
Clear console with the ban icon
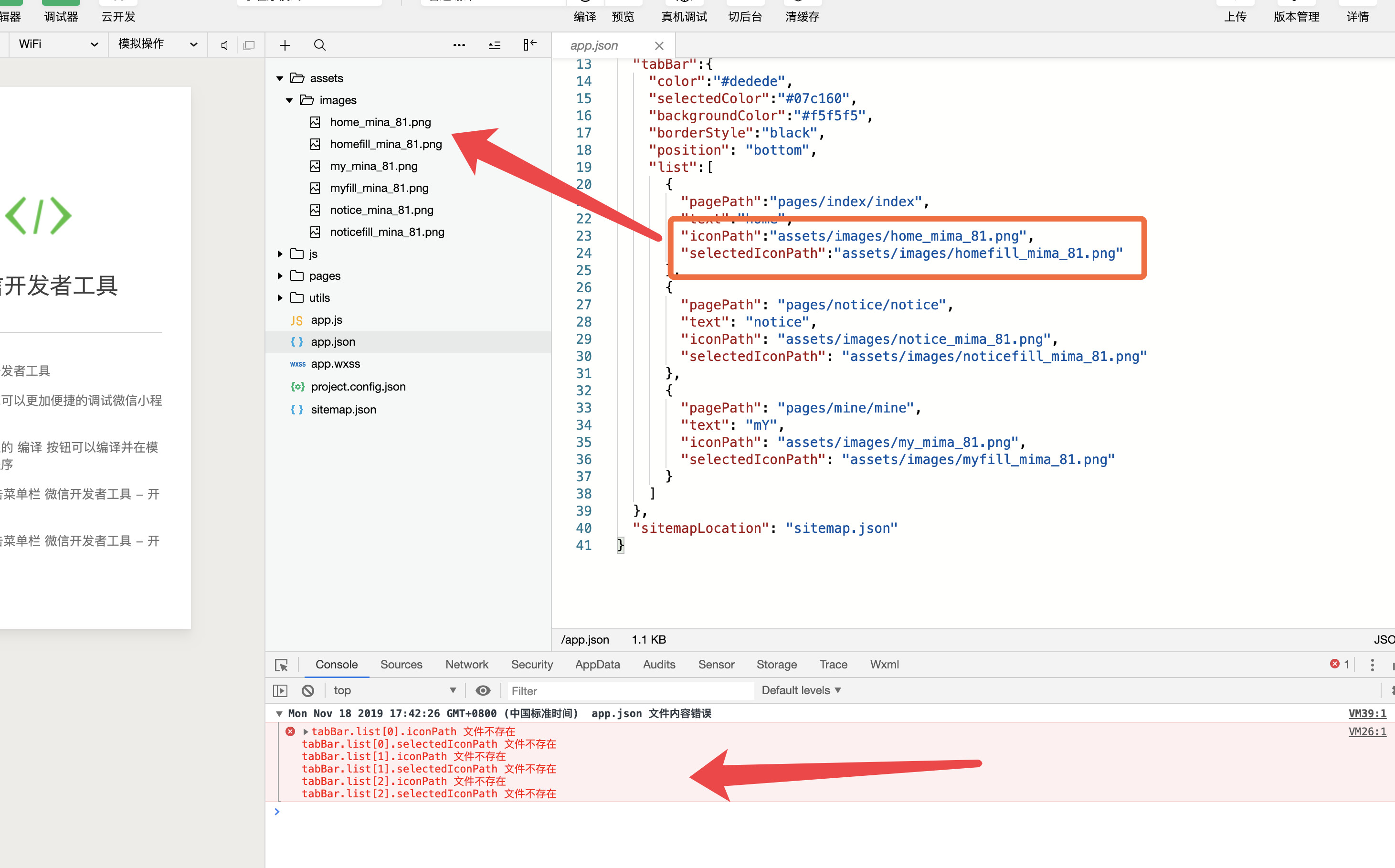point(308,690)
